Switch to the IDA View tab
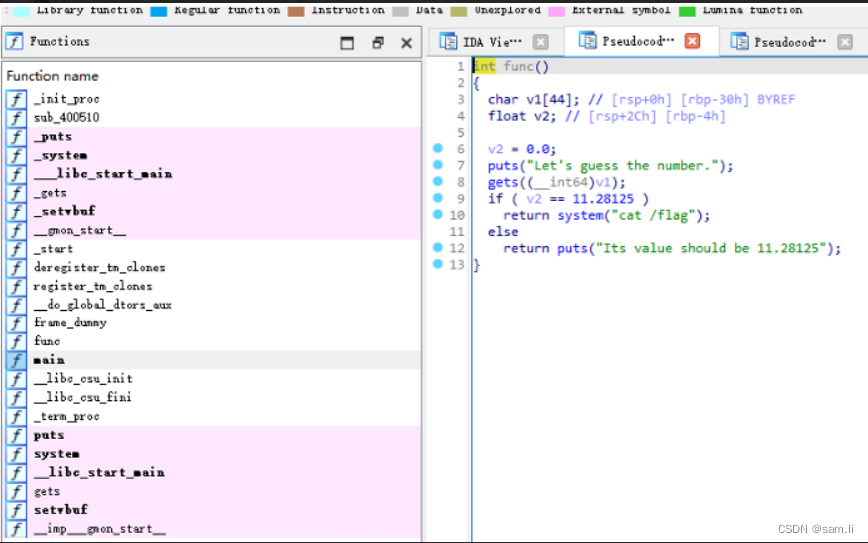The width and height of the screenshot is (868, 543). [x=492, y=42]
